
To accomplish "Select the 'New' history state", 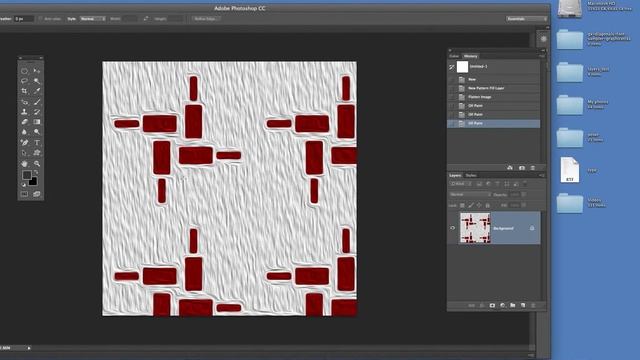I will pyautogui.click(x=494, y=79).
